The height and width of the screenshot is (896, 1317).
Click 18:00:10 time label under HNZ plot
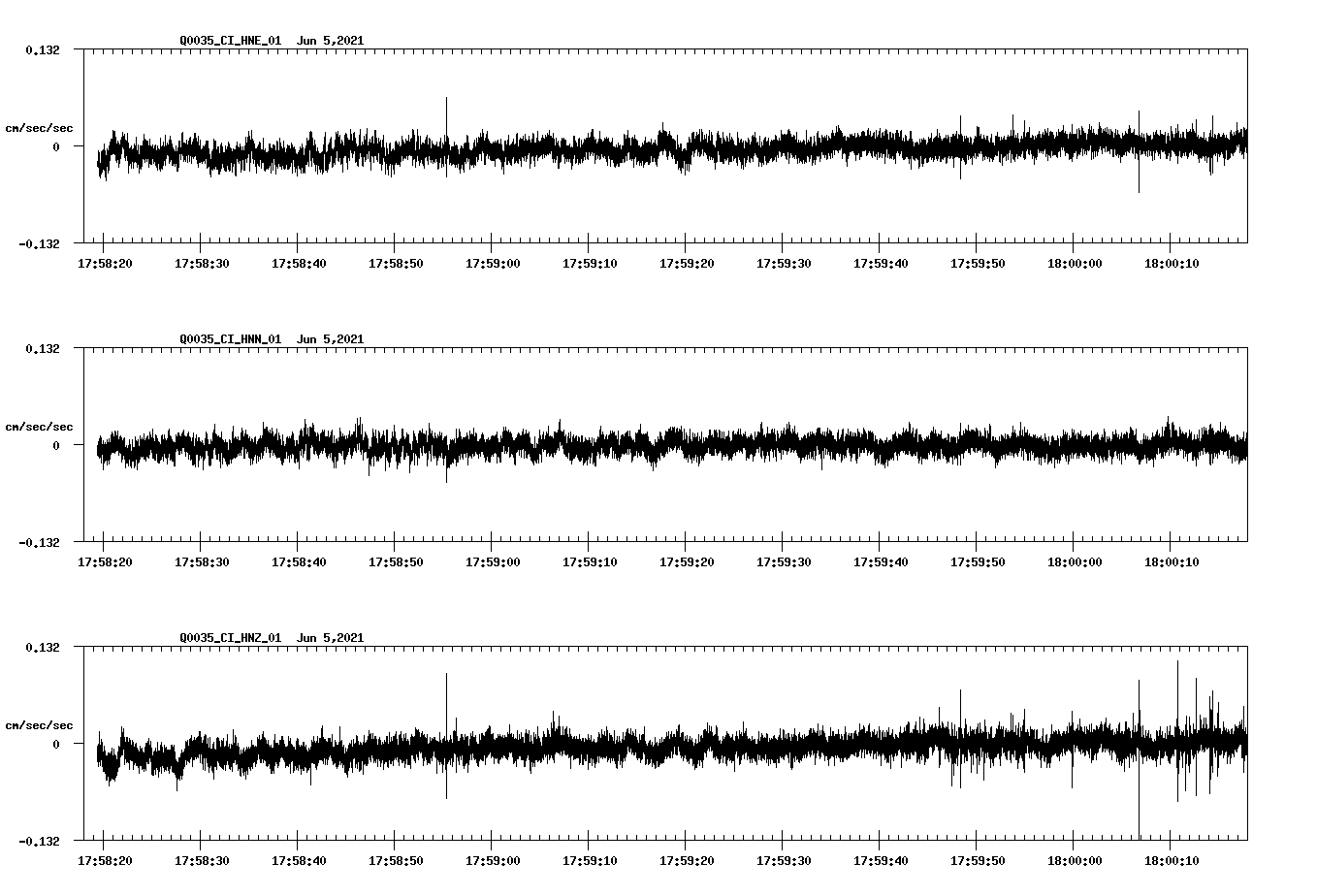1172,860
